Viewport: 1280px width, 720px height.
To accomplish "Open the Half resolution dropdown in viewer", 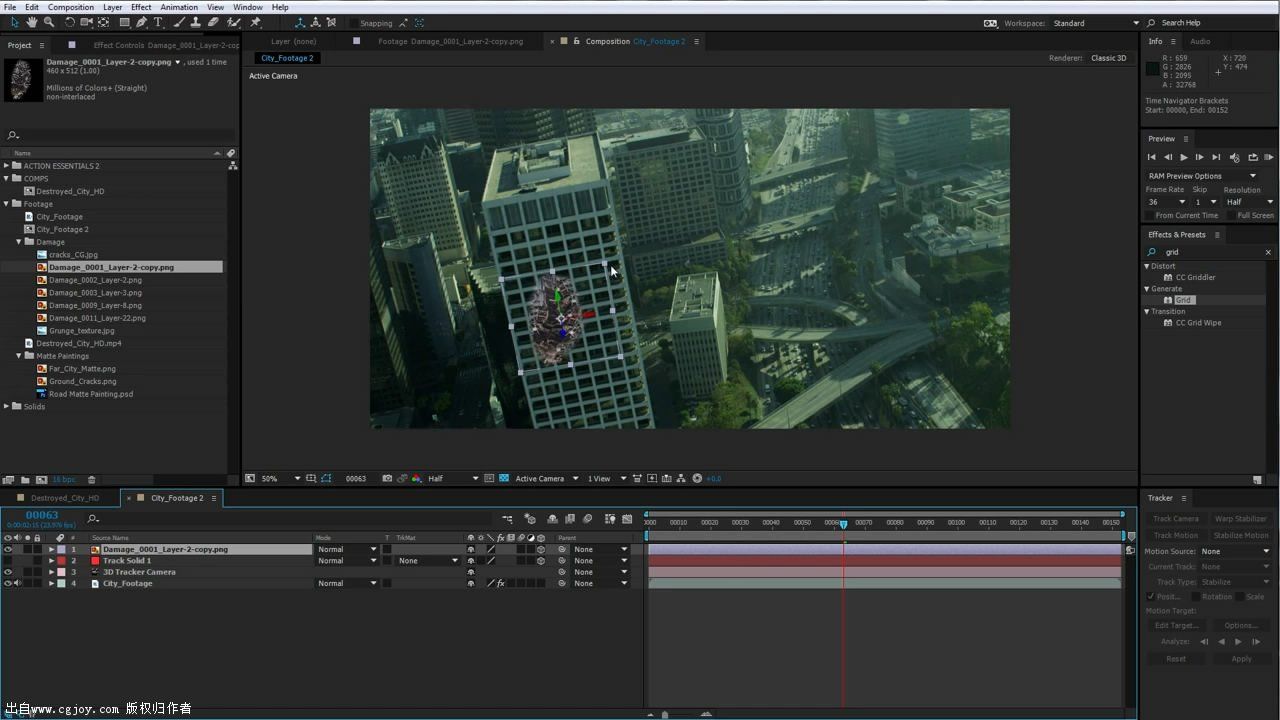I will tap(453, 479).
